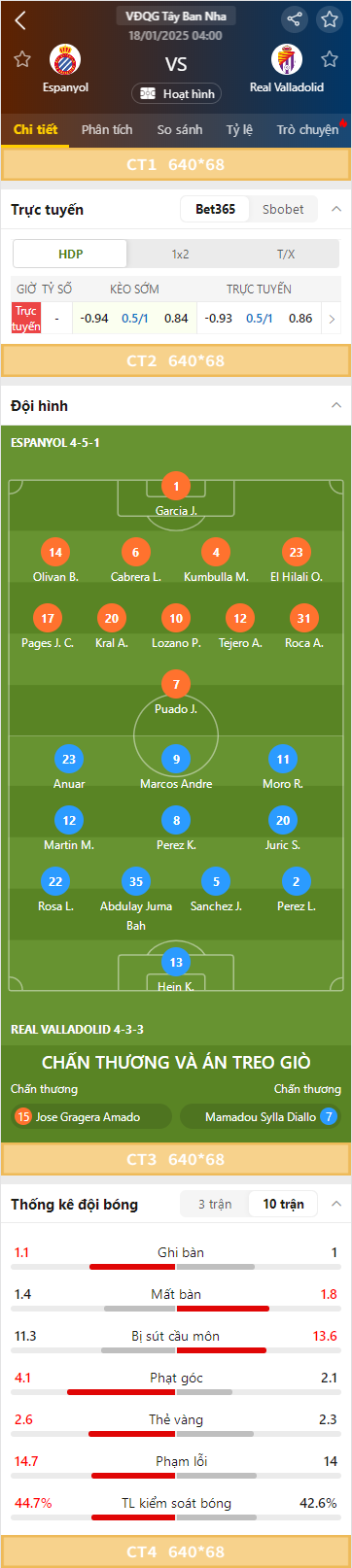Screen dimensions: 352x1568
Task: Collapse the Đội hình lineup section
Action: tap(336, 405)
